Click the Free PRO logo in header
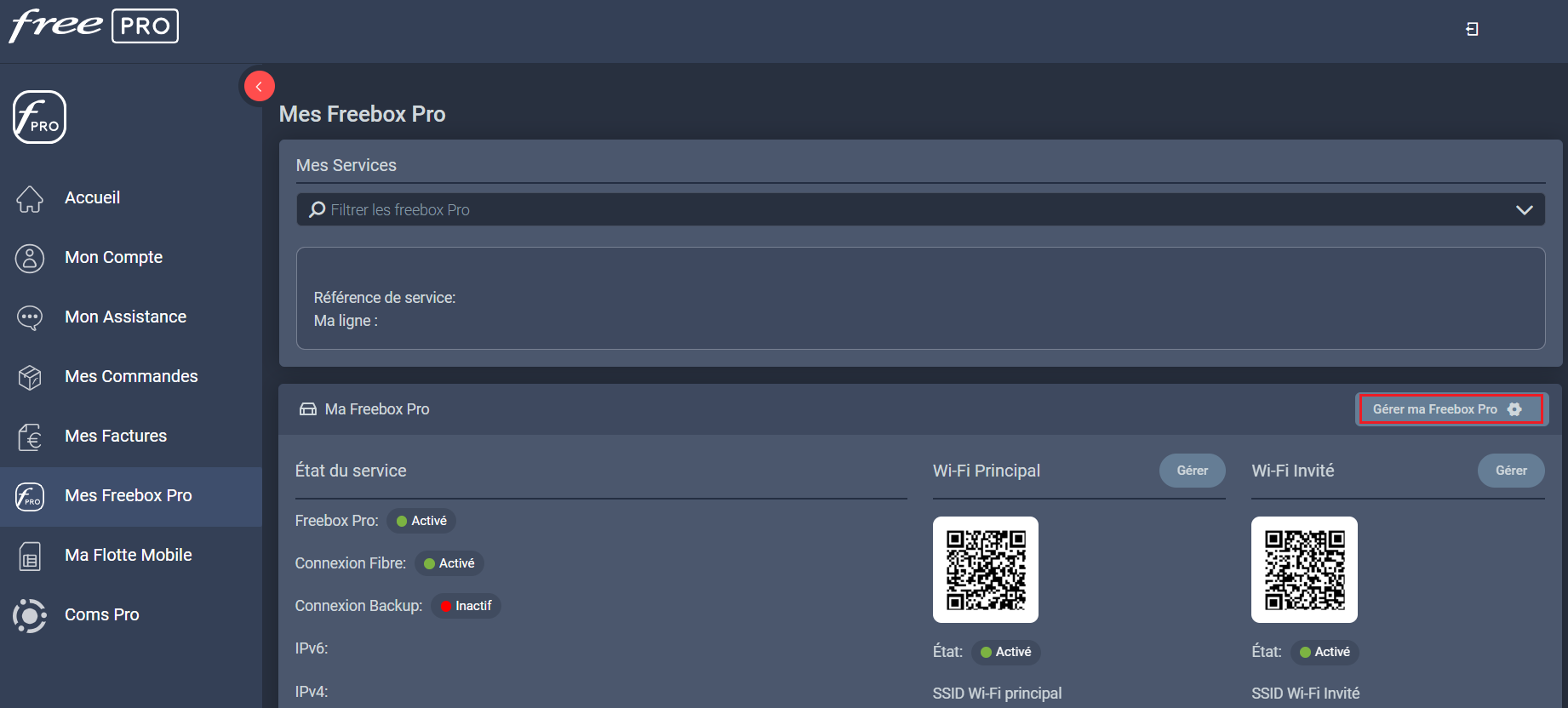The height and width of the screenshot is (708, 1568). [x=94, y=26]
